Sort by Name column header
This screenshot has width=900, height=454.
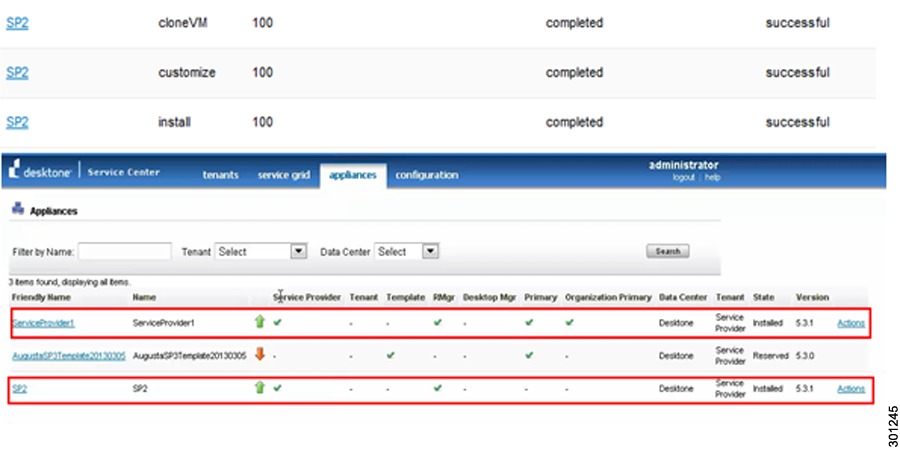point(144,297)
